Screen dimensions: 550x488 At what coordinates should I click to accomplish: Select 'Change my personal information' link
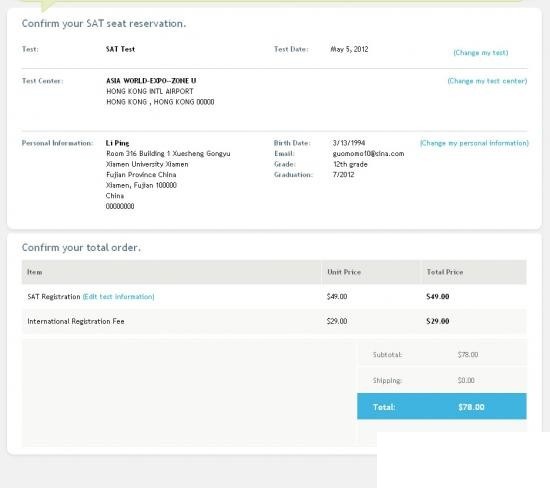click(474, 143)
